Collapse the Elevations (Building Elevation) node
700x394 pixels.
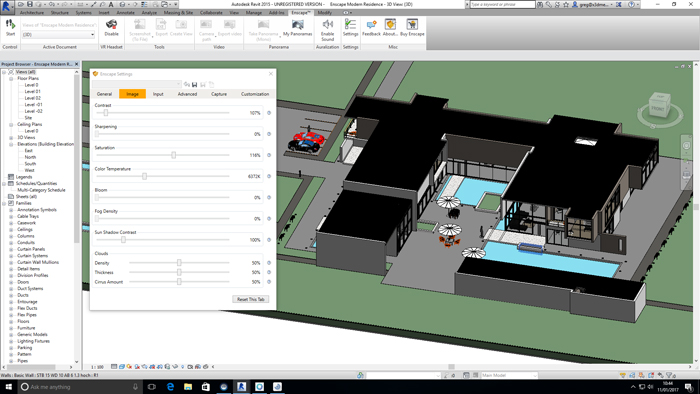coord(11,144)
